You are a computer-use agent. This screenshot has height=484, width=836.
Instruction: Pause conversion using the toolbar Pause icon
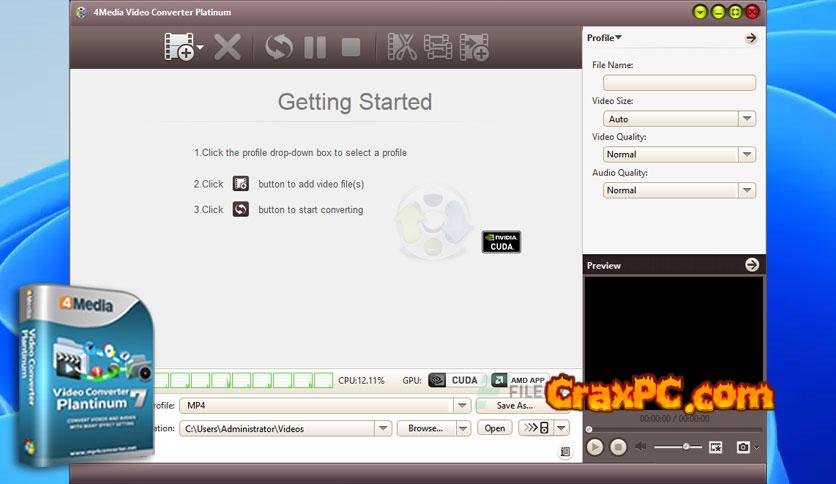point(315,46)
